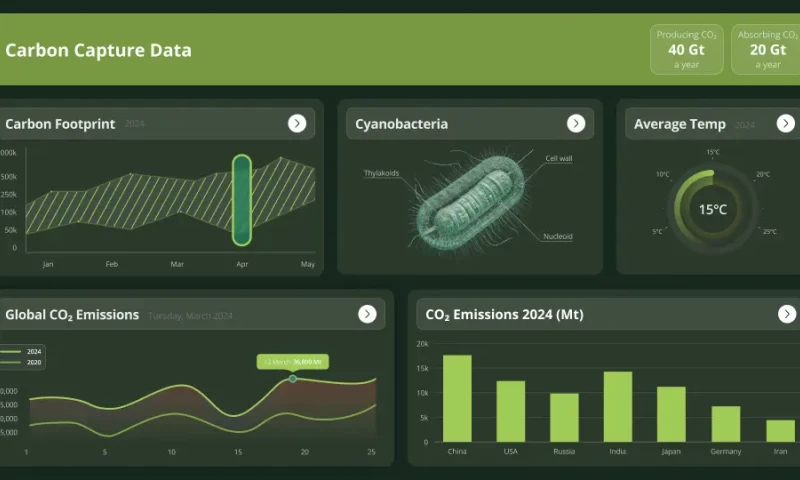800x480 pixels.
Task: Click the 5°C gauge label
Action: pos(657,232)
